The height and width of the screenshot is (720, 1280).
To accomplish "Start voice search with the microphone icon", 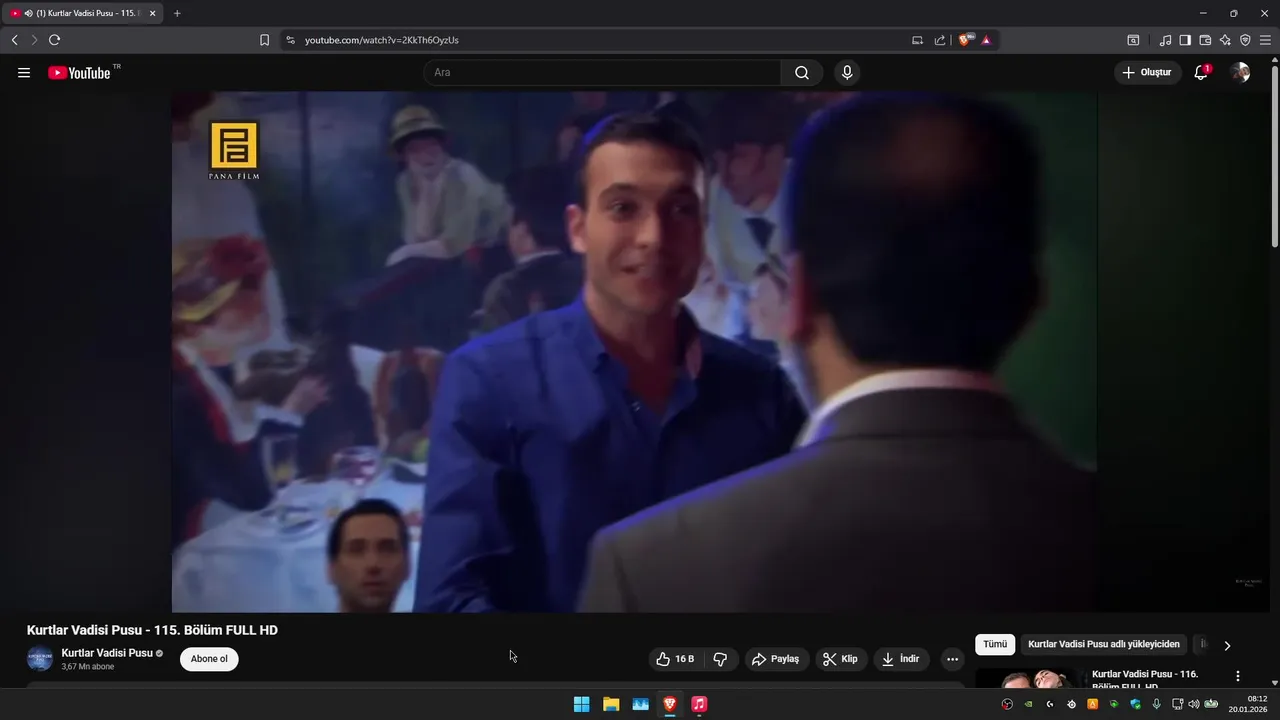I will pyautogui.click(x=847, y=73).
